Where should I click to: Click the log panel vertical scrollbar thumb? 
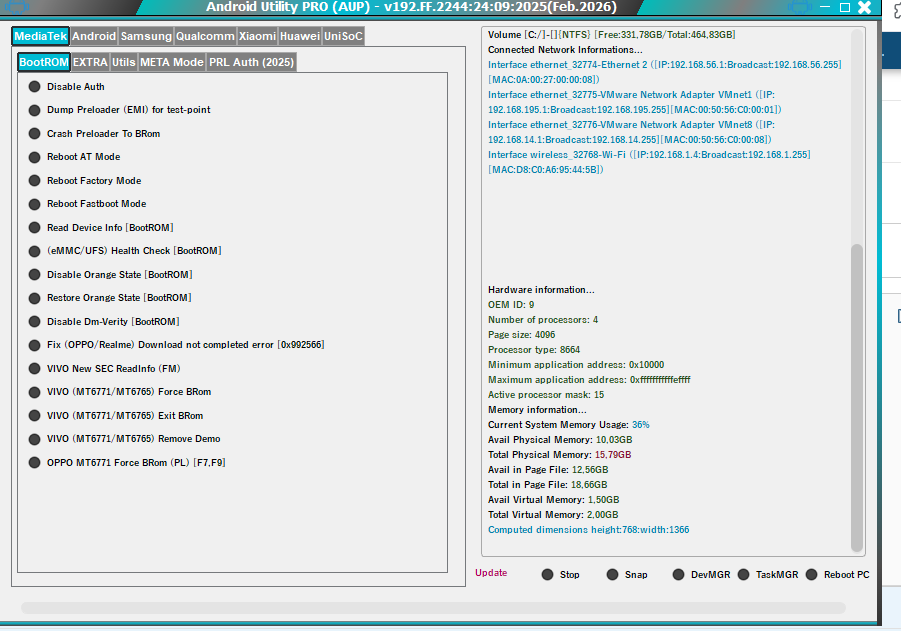857,398
